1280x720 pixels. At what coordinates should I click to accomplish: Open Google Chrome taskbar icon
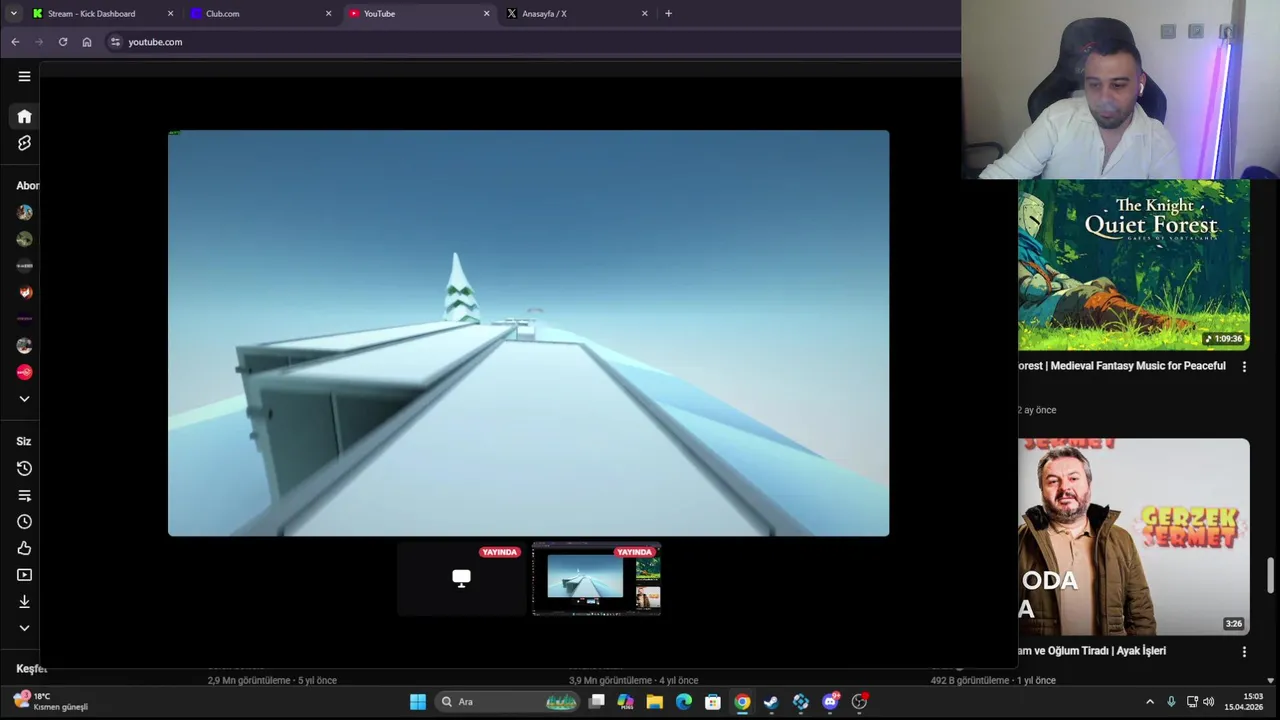[742, 702]
